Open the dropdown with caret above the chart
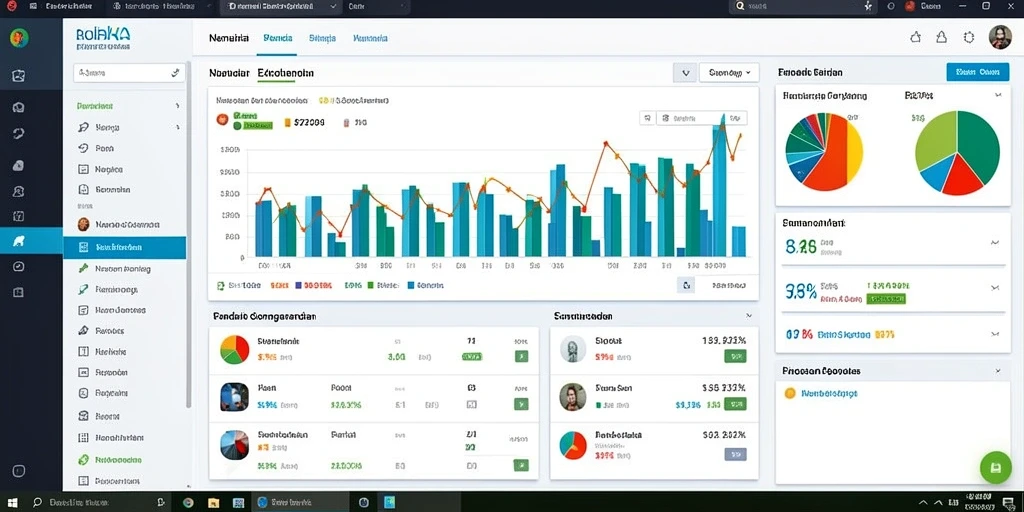The image size is (1024, 512). point(729,73)
